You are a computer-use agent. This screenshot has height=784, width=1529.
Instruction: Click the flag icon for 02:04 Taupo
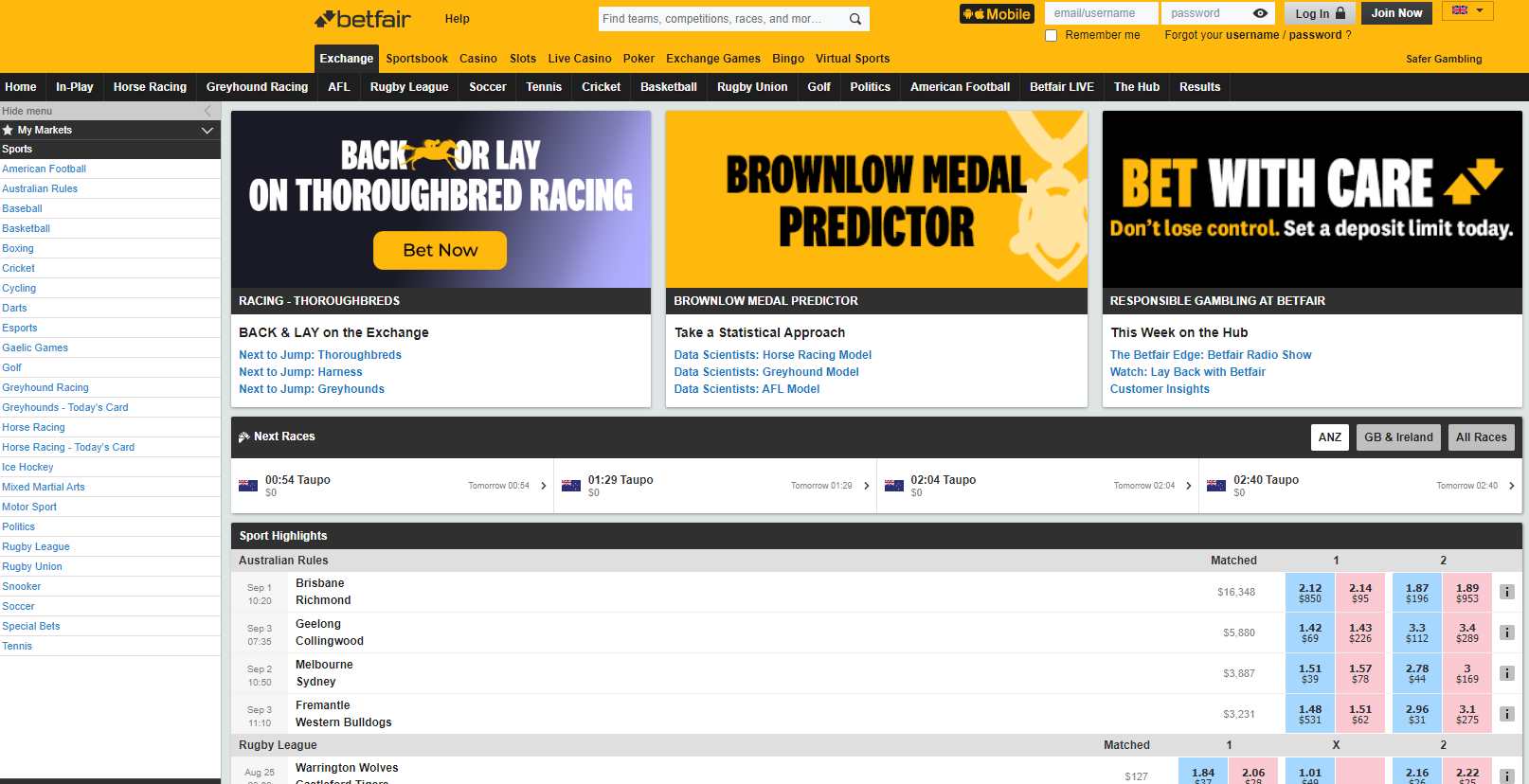tap(894, 486)
